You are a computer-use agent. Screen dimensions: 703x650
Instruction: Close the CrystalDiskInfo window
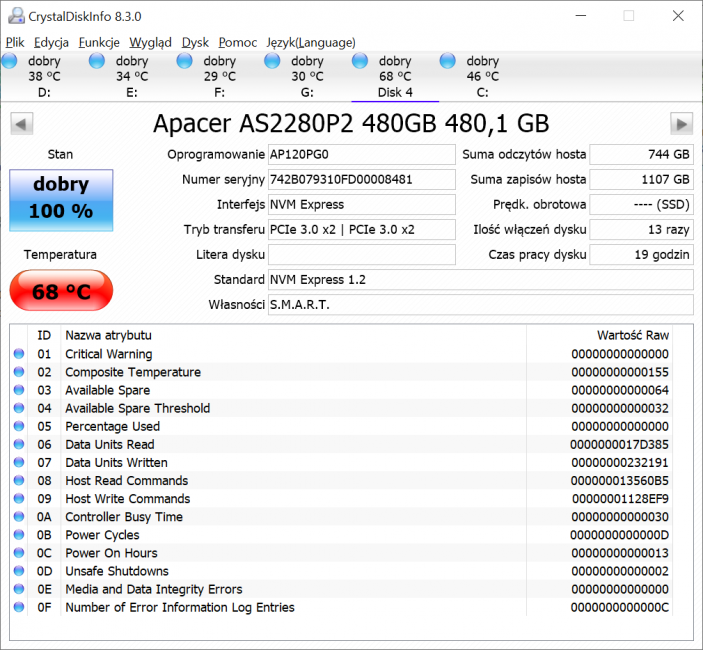coord(678,16)
